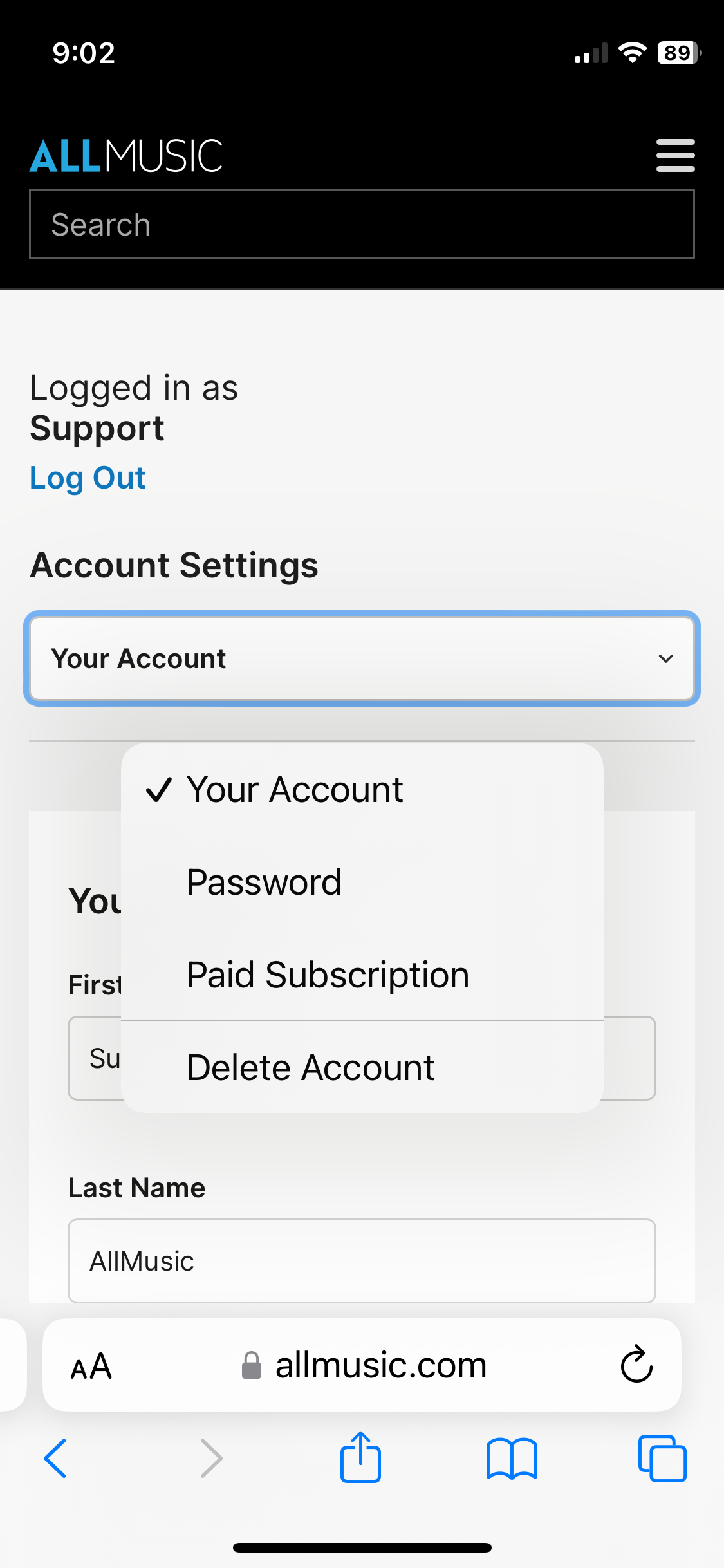Open the Safari share sheet
Screen dimensions: 724x1568
tap(360, 1457)
